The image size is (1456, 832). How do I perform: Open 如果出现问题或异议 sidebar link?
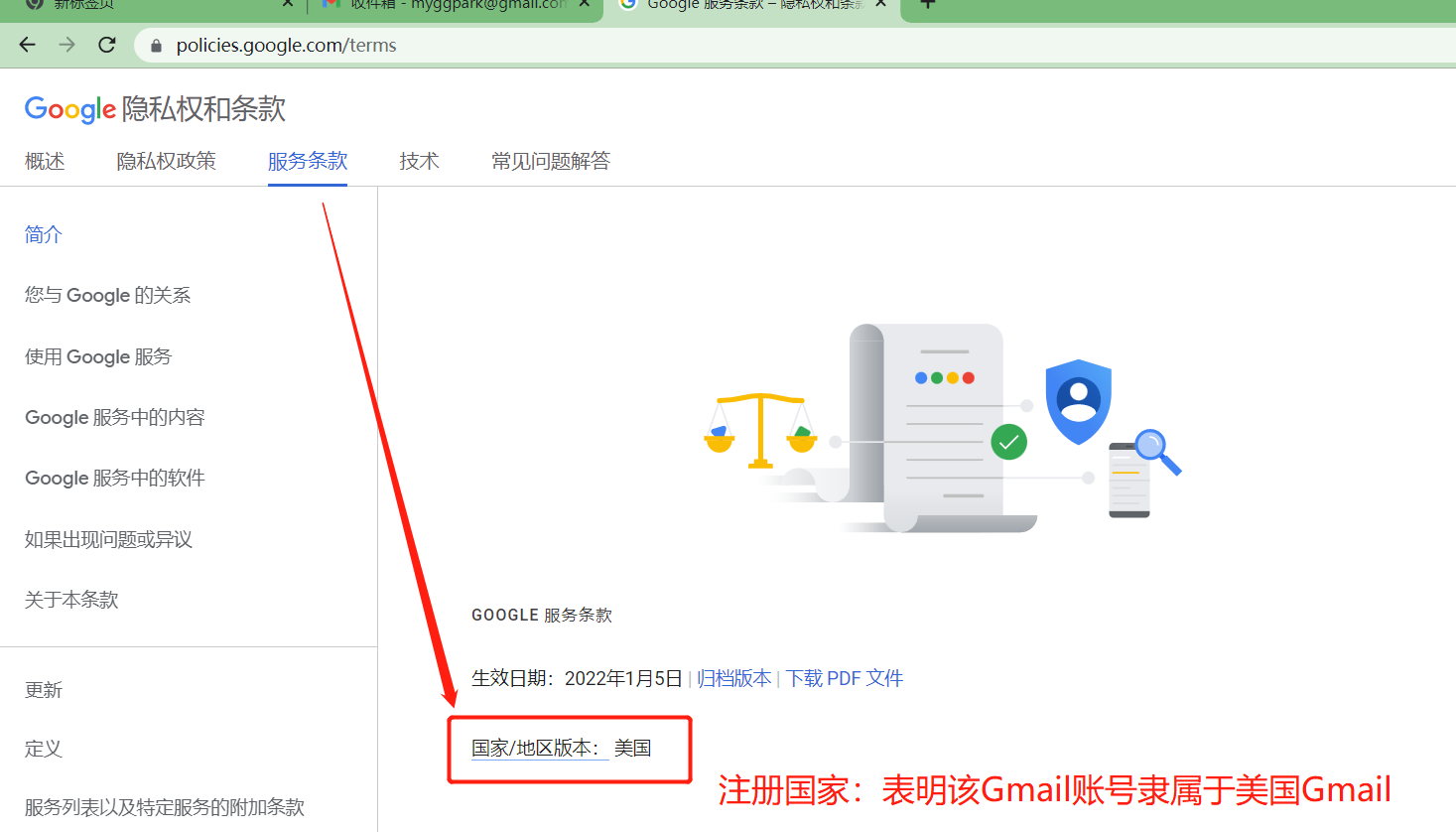(108, 539)
